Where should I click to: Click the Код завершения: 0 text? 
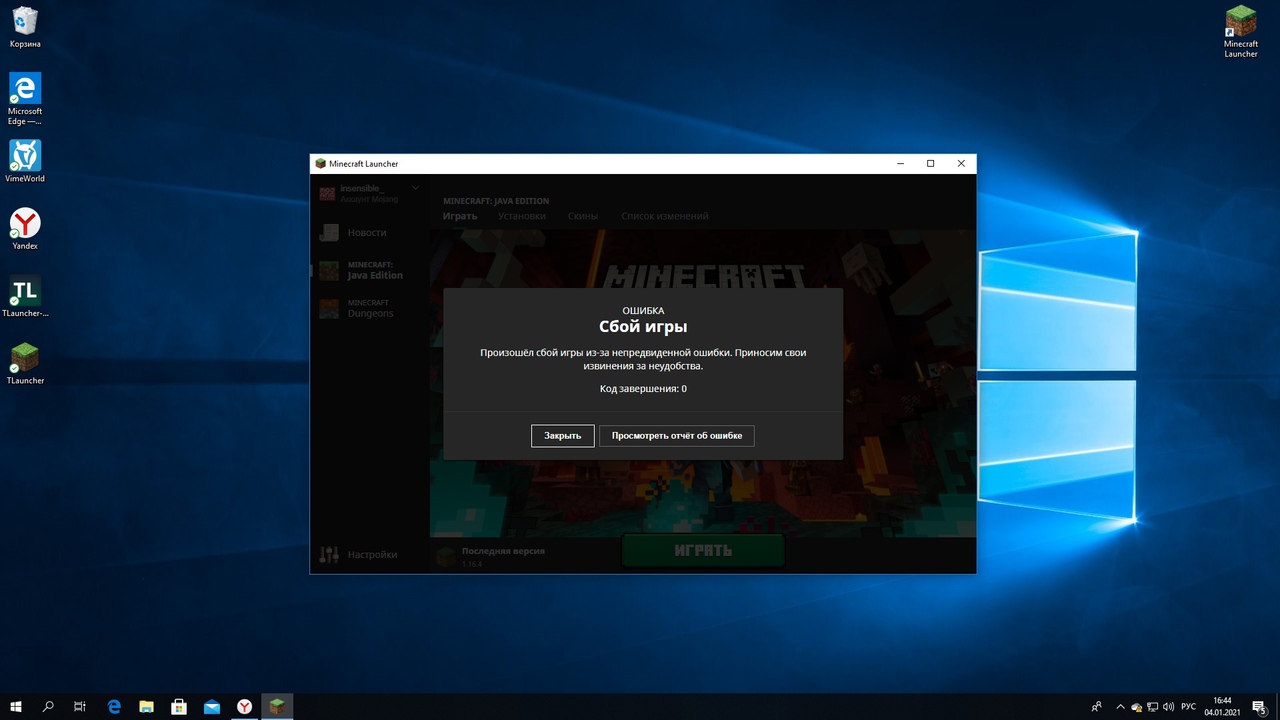[643, 388]
